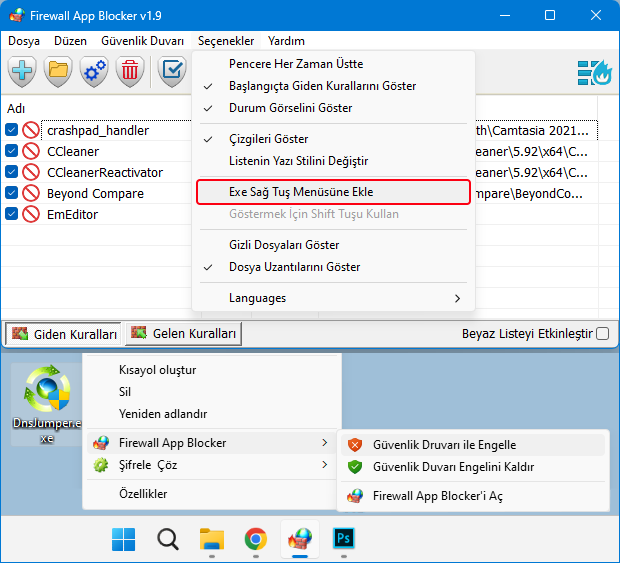The width and height of the screenshot is (620, 563).
Task: Click the blocked sign icon beside EmEditor
Action: pyautogui.click(x=31, y=214)
